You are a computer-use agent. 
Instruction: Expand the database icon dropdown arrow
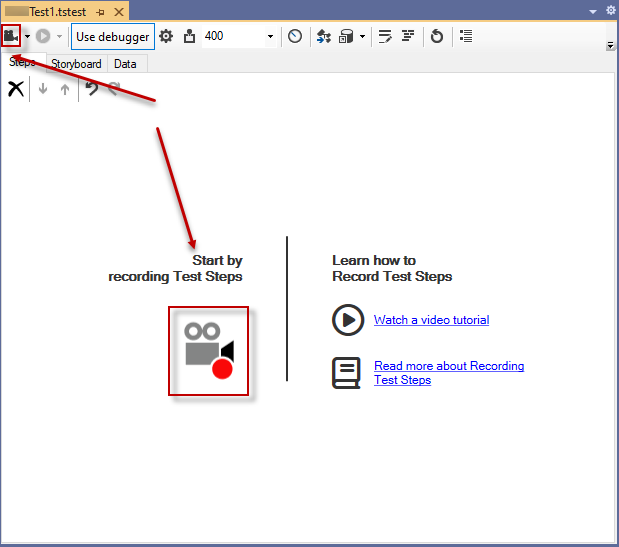pyautogui.click(x=362, y=36)
